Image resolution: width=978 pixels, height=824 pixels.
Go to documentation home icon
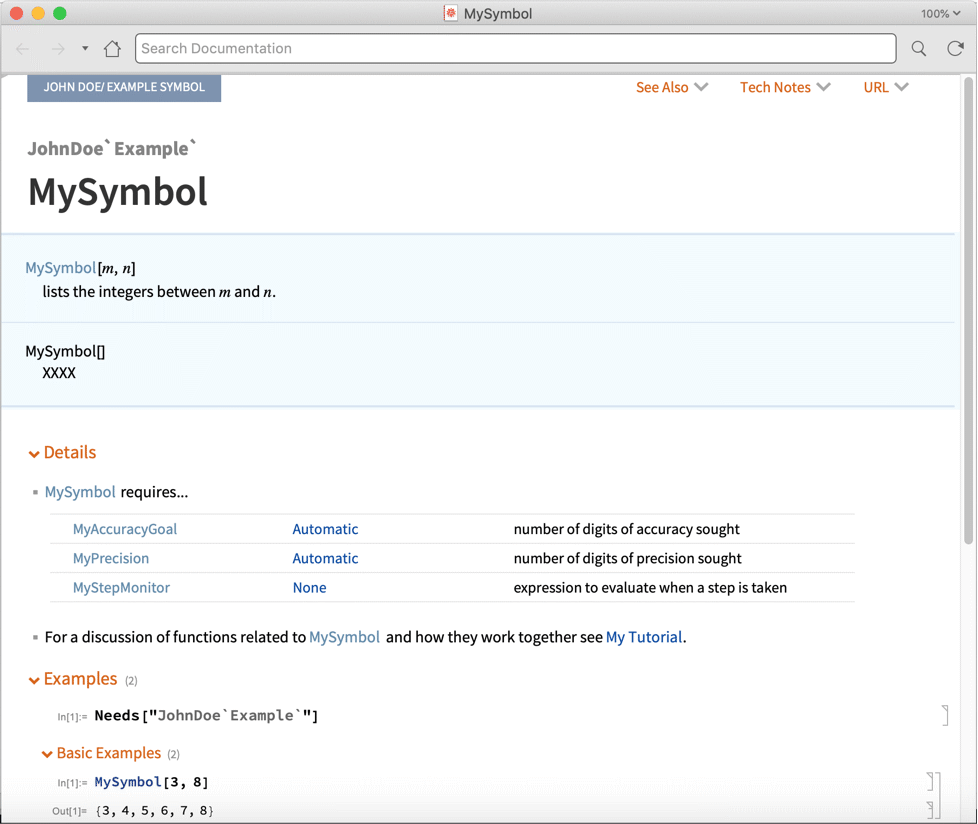(112, 48)
